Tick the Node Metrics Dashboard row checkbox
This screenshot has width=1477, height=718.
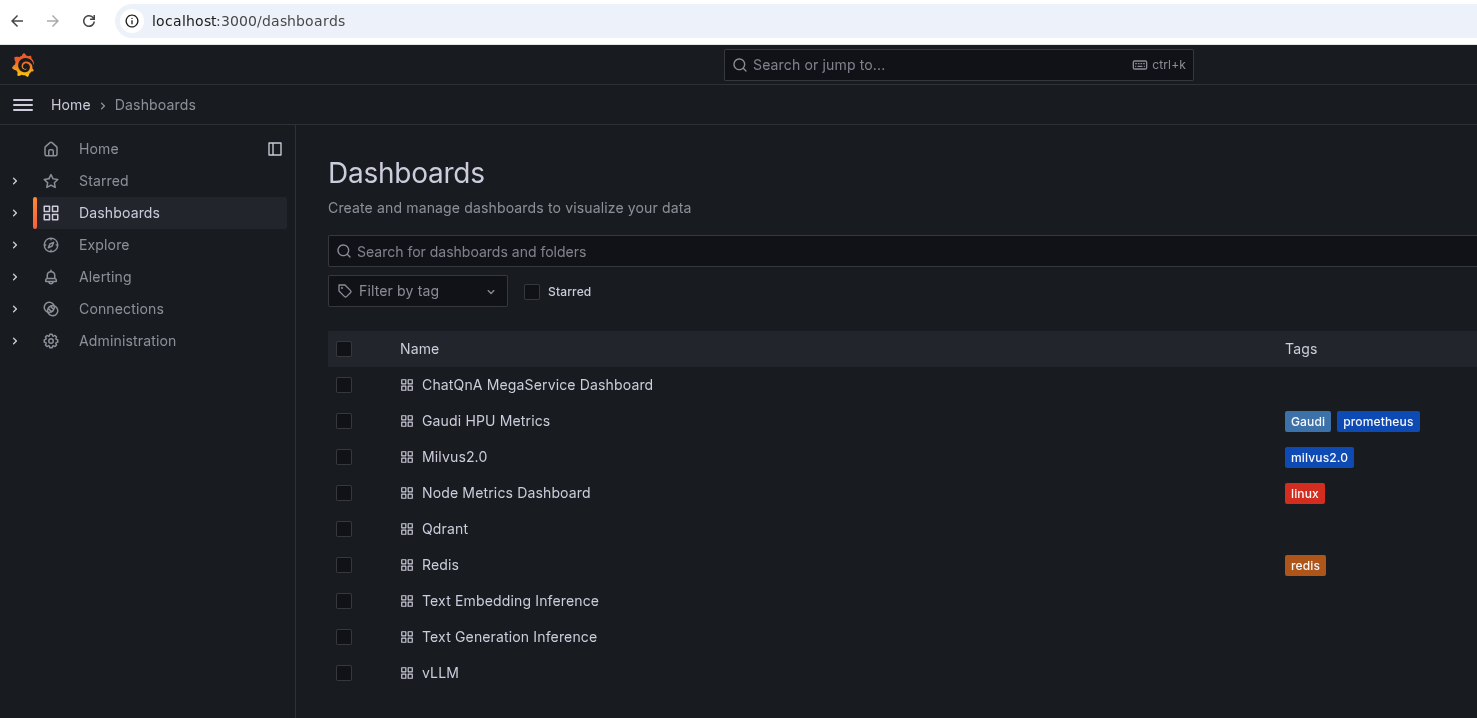pos(344,493)
